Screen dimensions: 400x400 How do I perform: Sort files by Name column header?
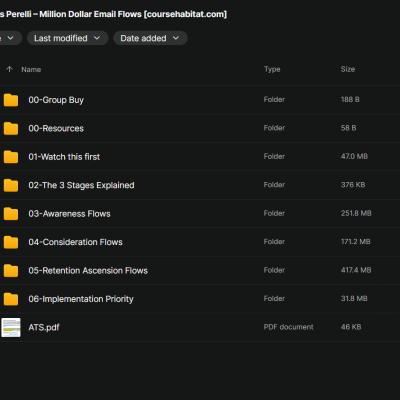point(31,69)
